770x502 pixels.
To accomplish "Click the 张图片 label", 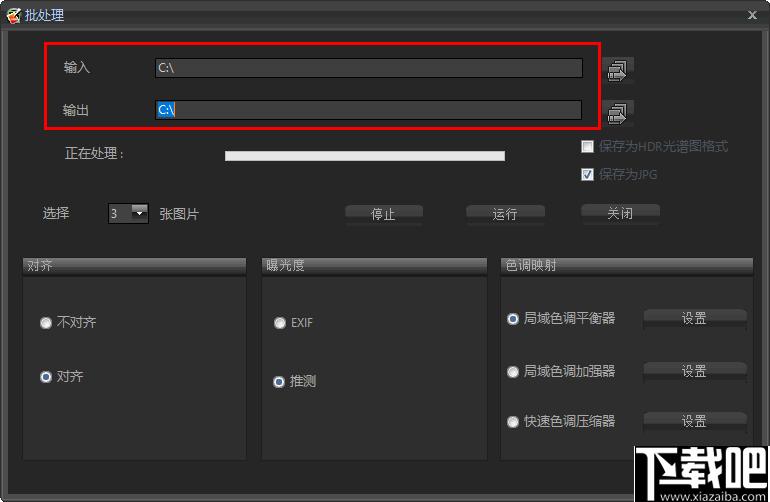I will (179, 214).
